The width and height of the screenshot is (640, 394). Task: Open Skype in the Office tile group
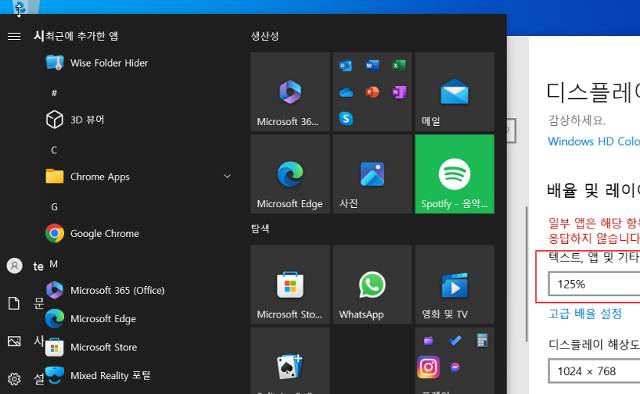pos(346,119)
